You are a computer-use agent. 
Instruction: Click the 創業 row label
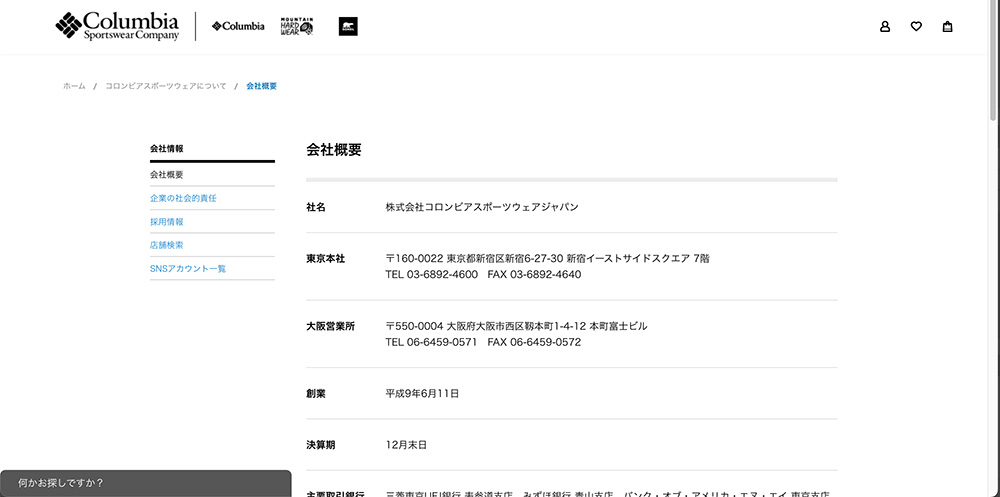pos(316,394)
